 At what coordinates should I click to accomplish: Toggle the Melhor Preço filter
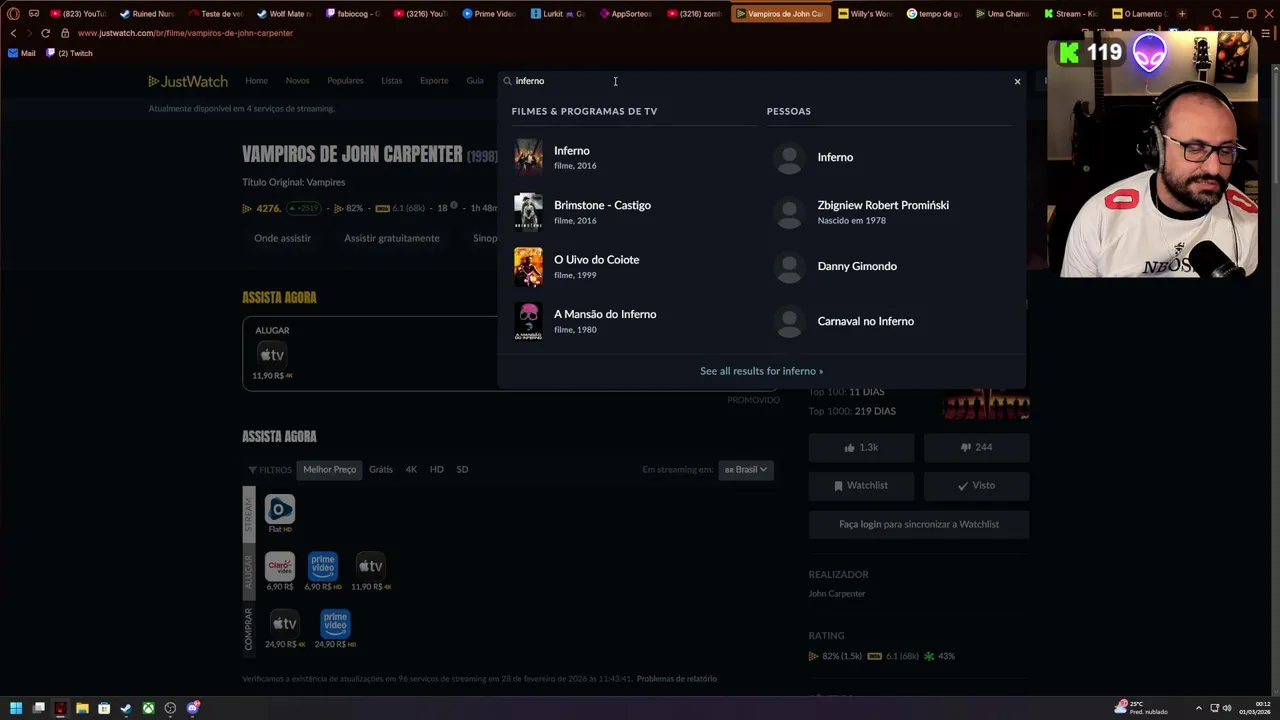point(330,470)
